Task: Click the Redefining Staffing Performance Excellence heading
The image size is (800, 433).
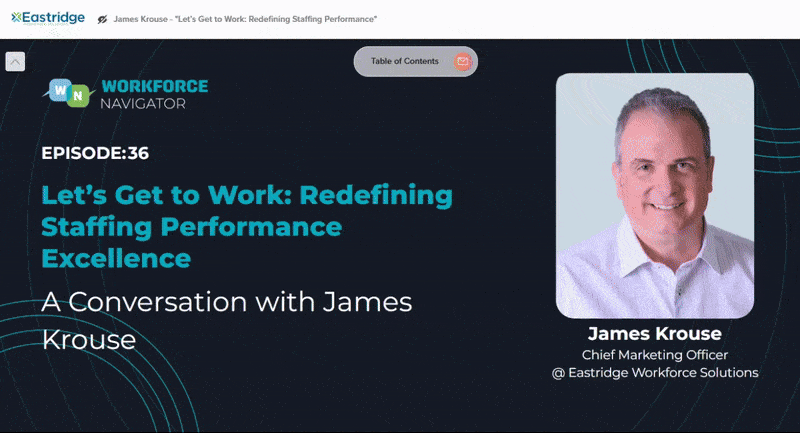Action: [247, 226]
